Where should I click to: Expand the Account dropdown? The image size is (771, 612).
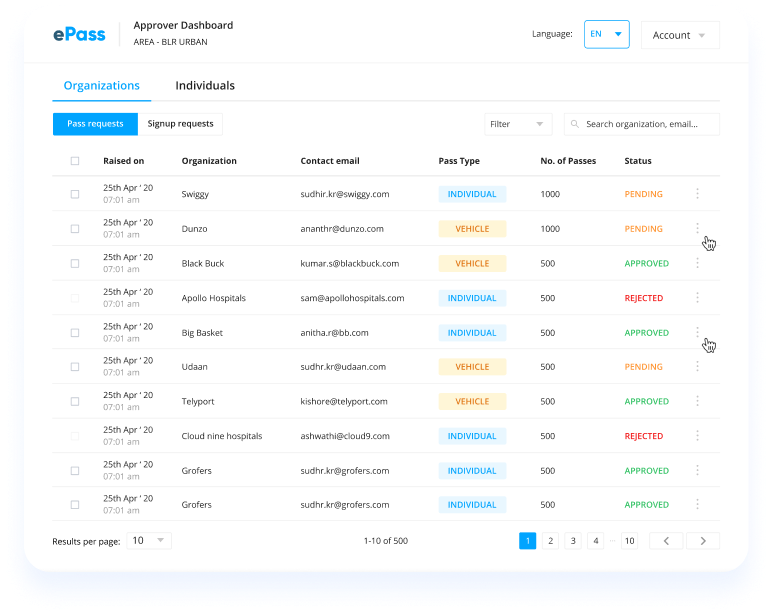(x=679, y=35)
